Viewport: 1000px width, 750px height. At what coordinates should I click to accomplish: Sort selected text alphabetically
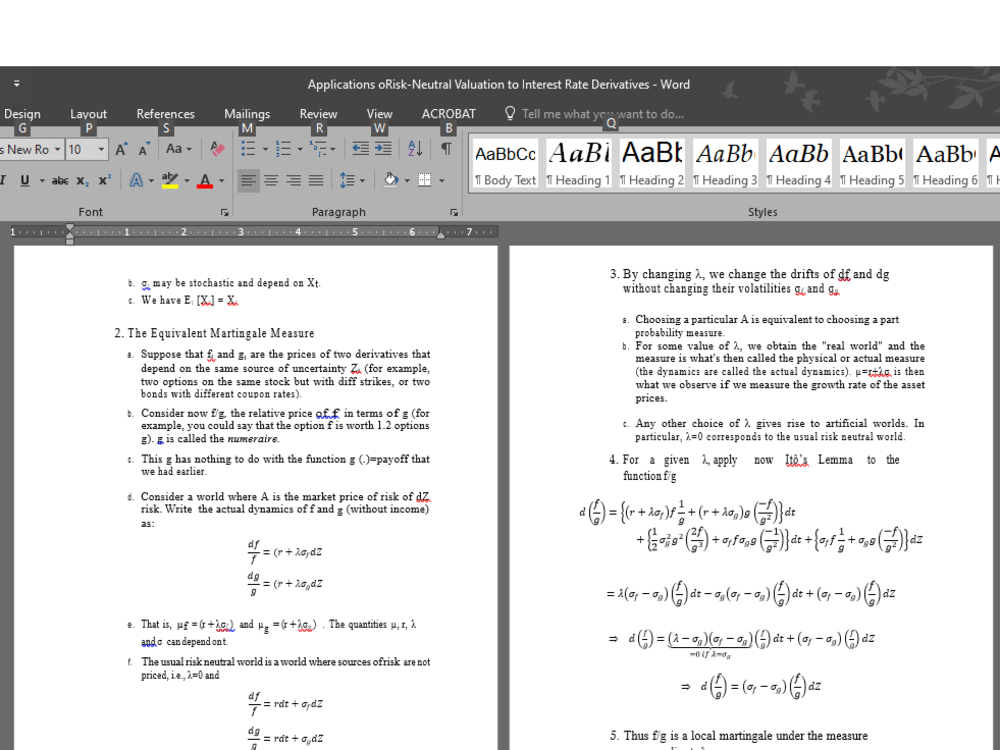(x=415, y=149)
